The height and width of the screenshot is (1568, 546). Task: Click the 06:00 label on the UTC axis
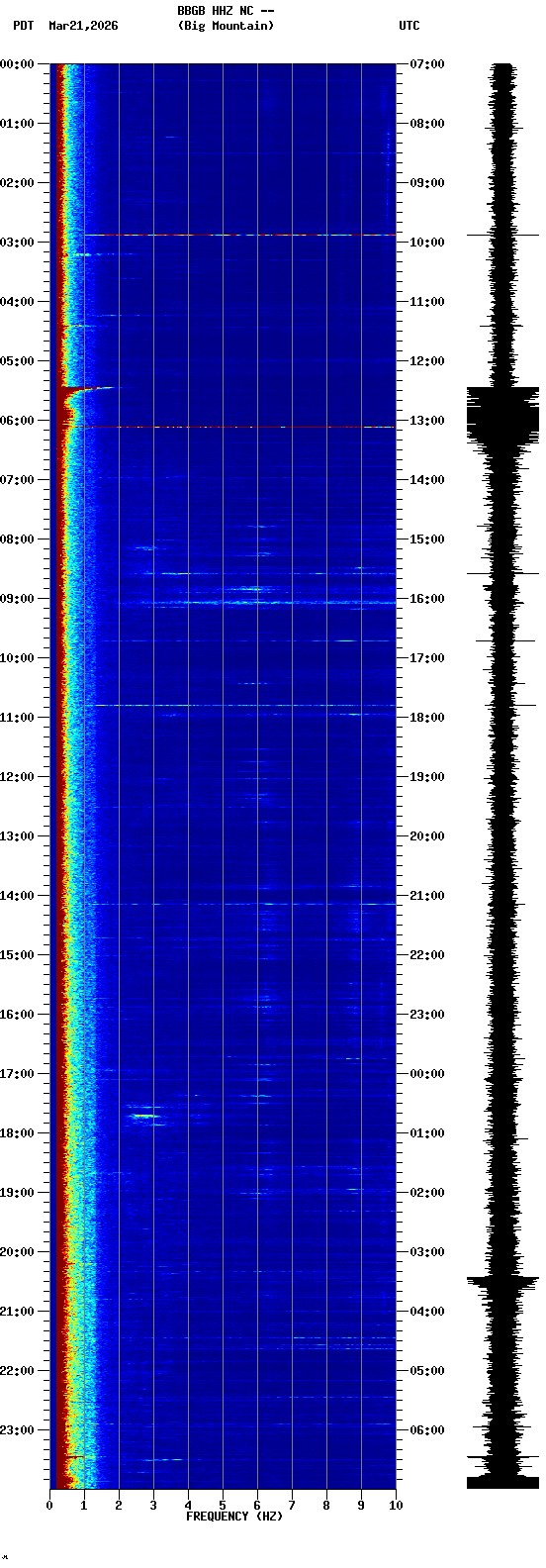427,1430
